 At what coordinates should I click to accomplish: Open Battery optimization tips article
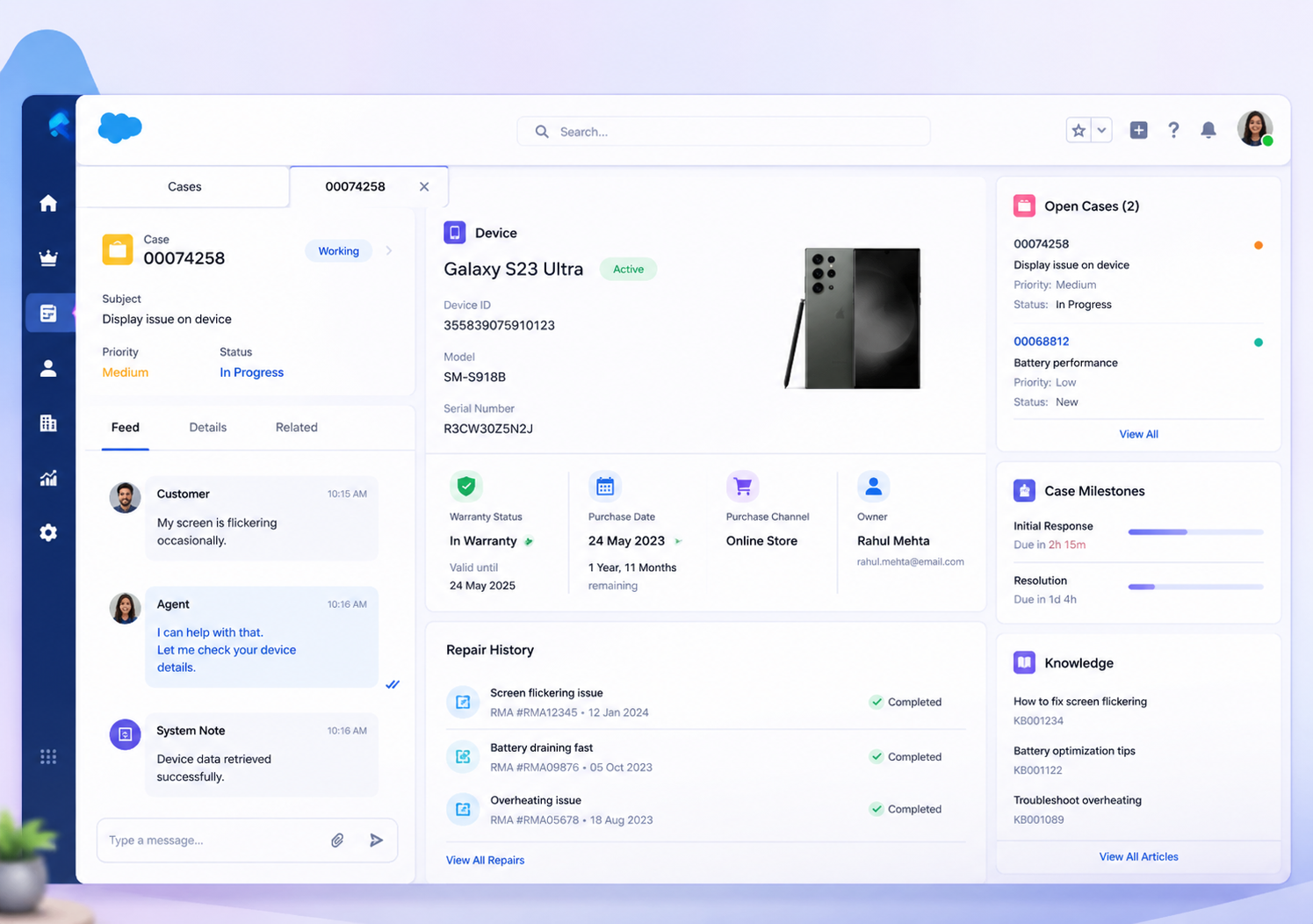click(1074, 751)
